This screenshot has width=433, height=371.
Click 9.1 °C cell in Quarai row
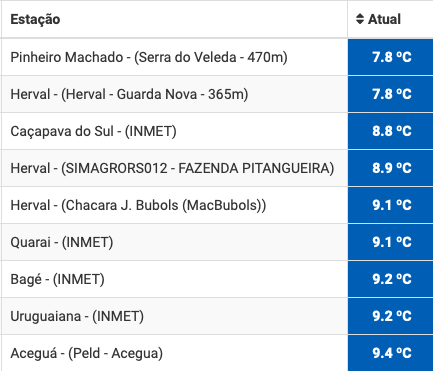[x=390, y=242]
